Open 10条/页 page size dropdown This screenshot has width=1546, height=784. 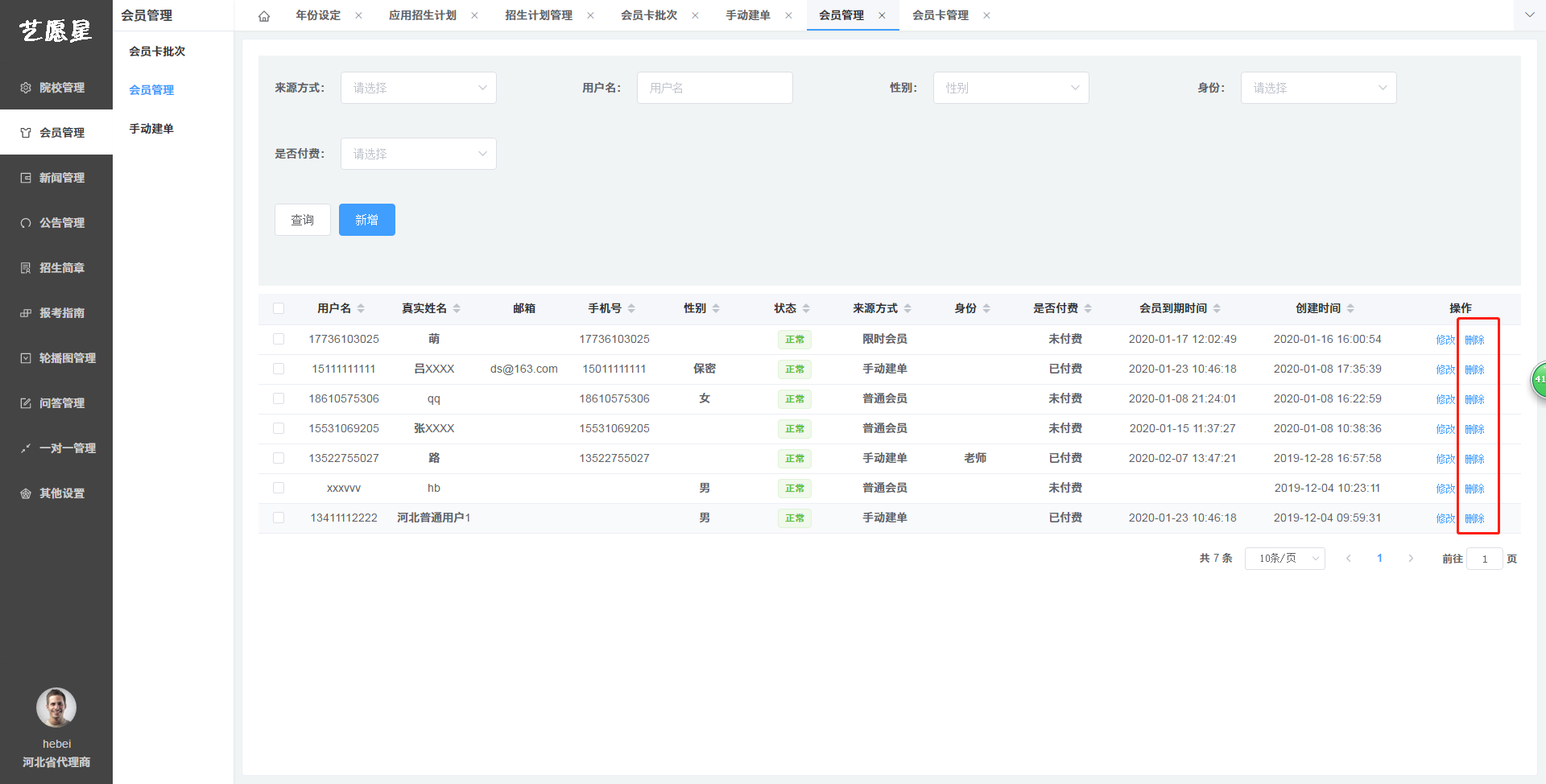(x=1285, y=559)
